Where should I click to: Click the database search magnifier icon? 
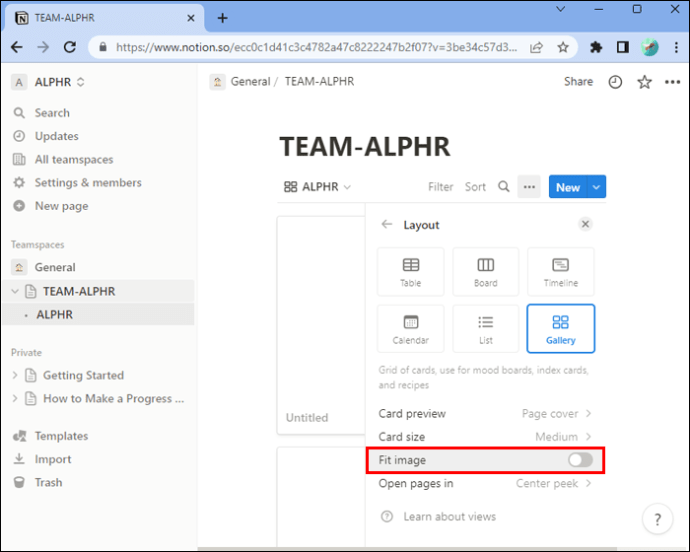point(504,187)
